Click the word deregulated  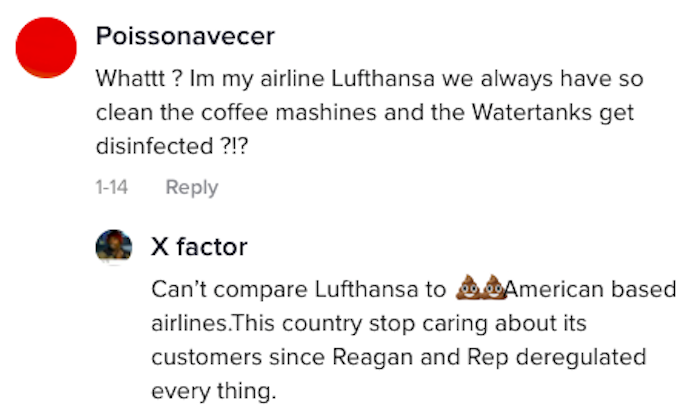click(581, 357)
